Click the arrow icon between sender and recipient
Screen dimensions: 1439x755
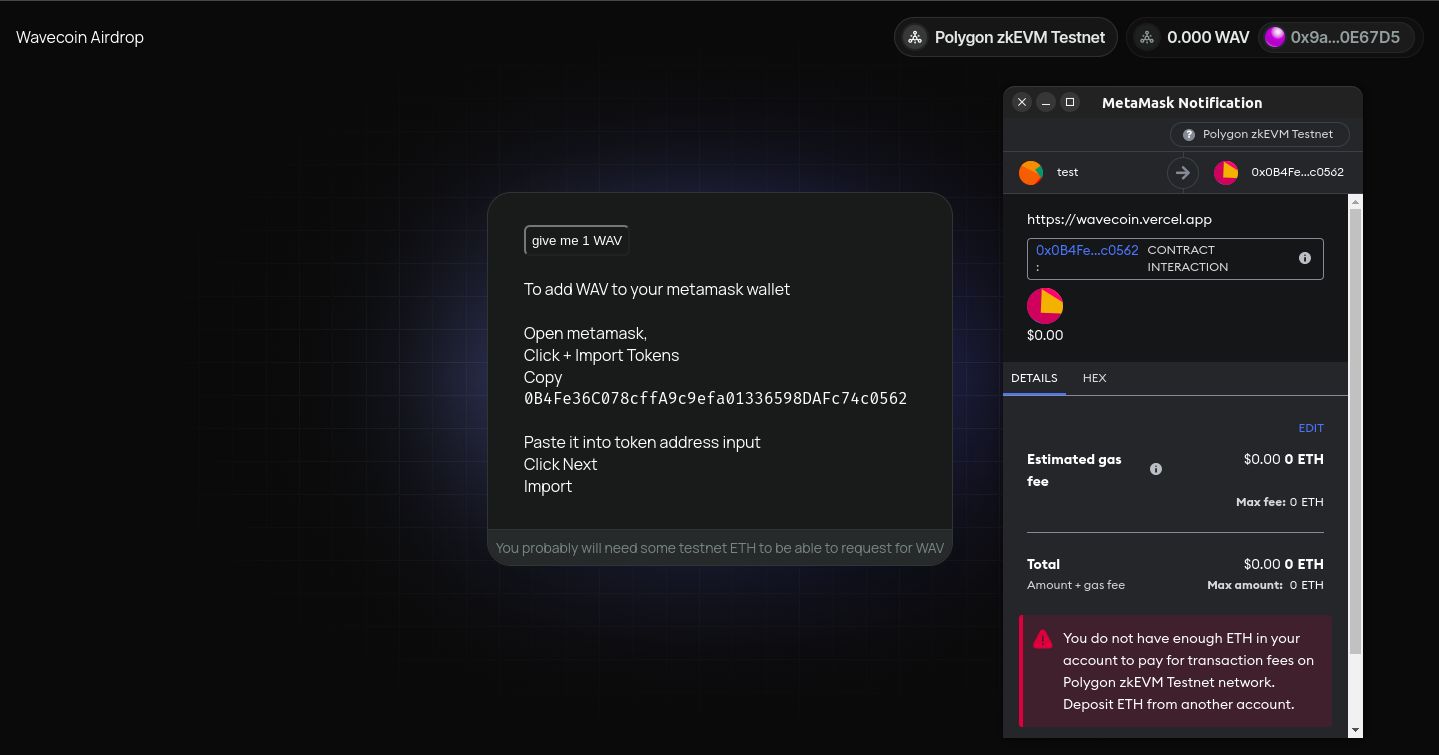(1183, 172)
